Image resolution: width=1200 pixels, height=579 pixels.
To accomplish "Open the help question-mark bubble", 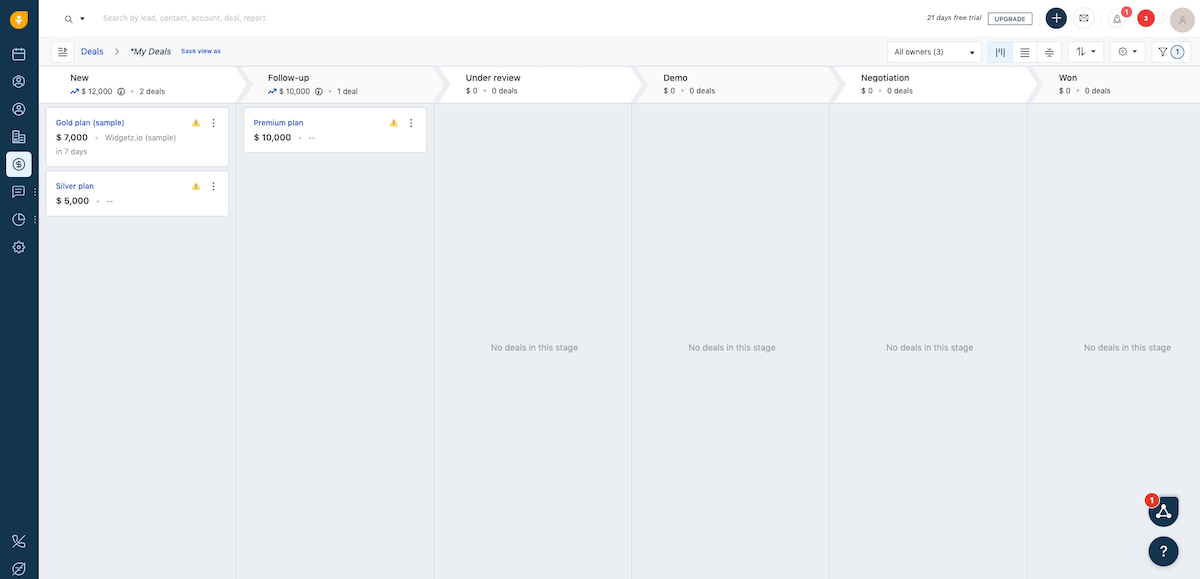I will (x=1163, y=550).
